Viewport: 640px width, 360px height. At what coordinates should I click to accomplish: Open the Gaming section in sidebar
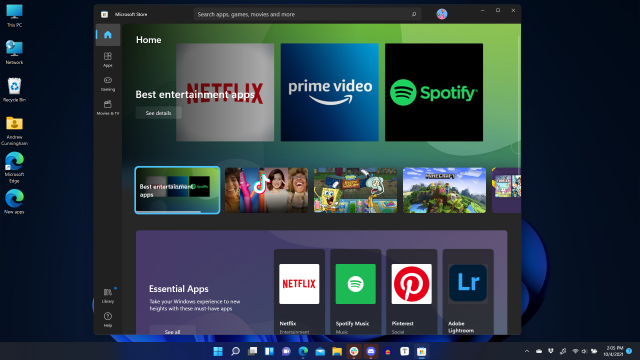coord(108,83)
